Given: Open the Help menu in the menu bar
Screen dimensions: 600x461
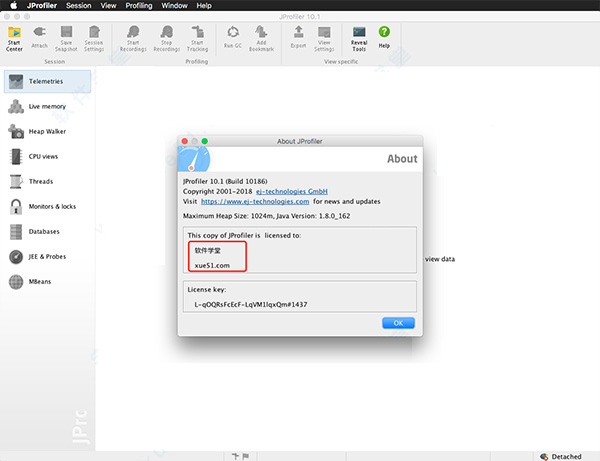Looking at the screenshot, I should [204, 5].
